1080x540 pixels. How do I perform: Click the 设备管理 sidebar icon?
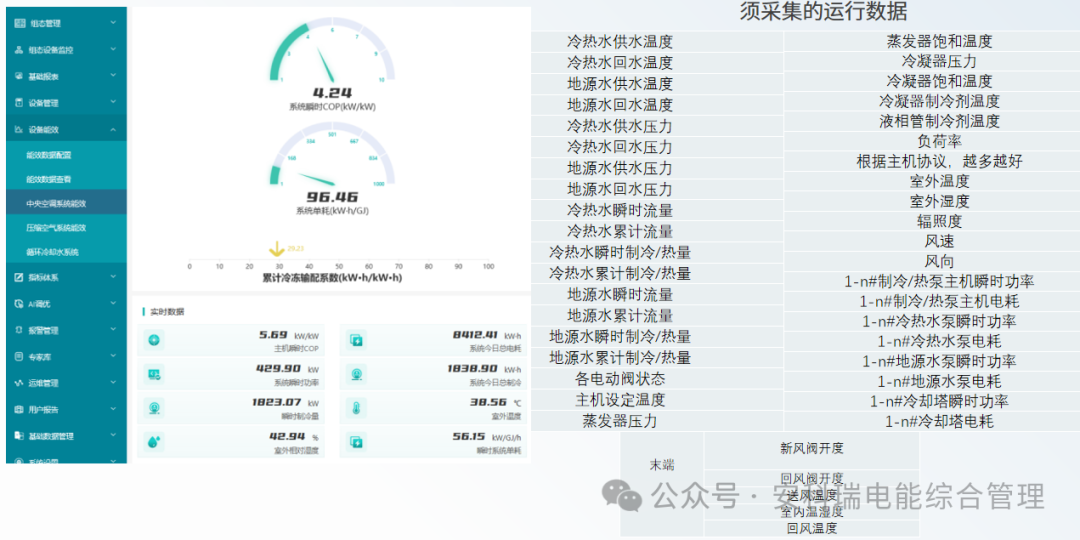[19, 103]
